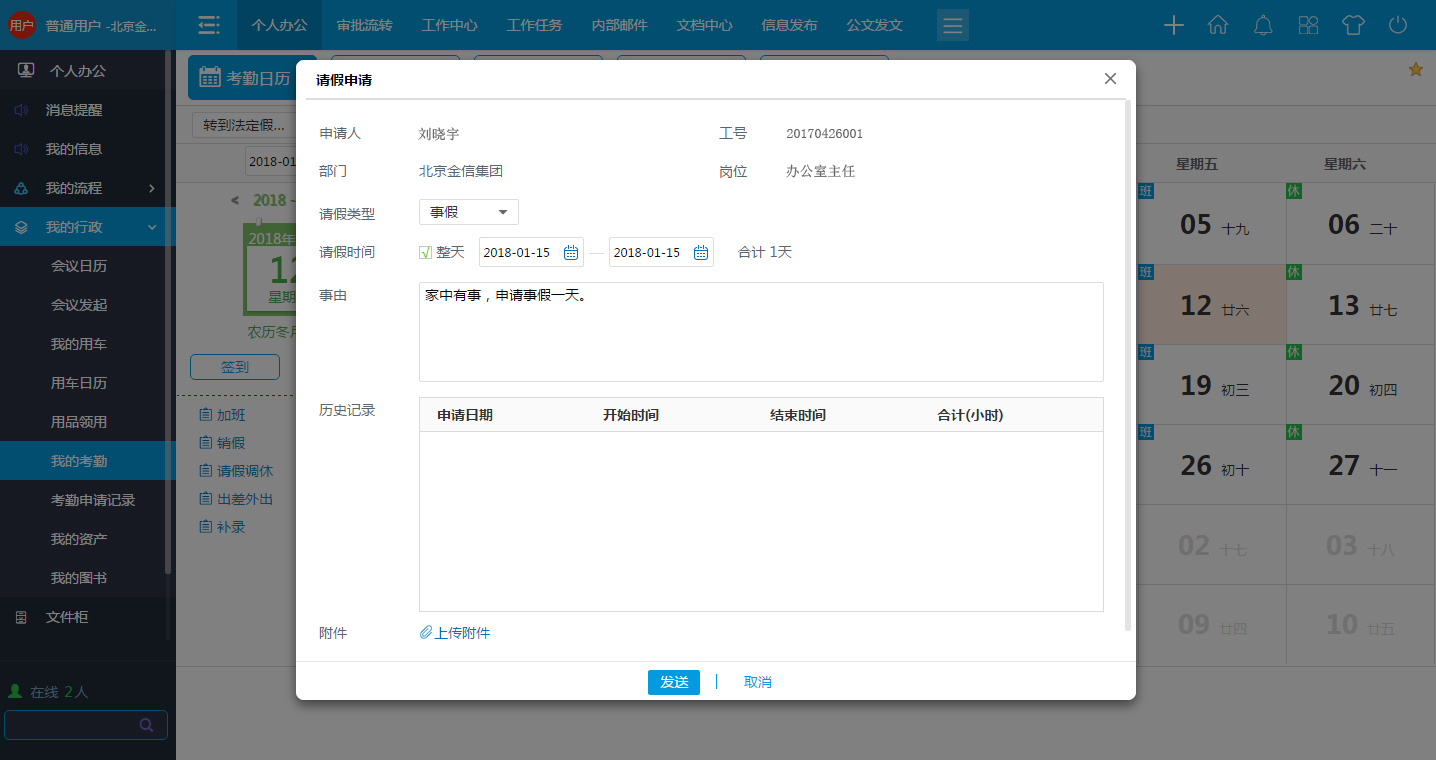Click the 取消 link to cancel
The image size is (1436, 760).
click(757, 682)
